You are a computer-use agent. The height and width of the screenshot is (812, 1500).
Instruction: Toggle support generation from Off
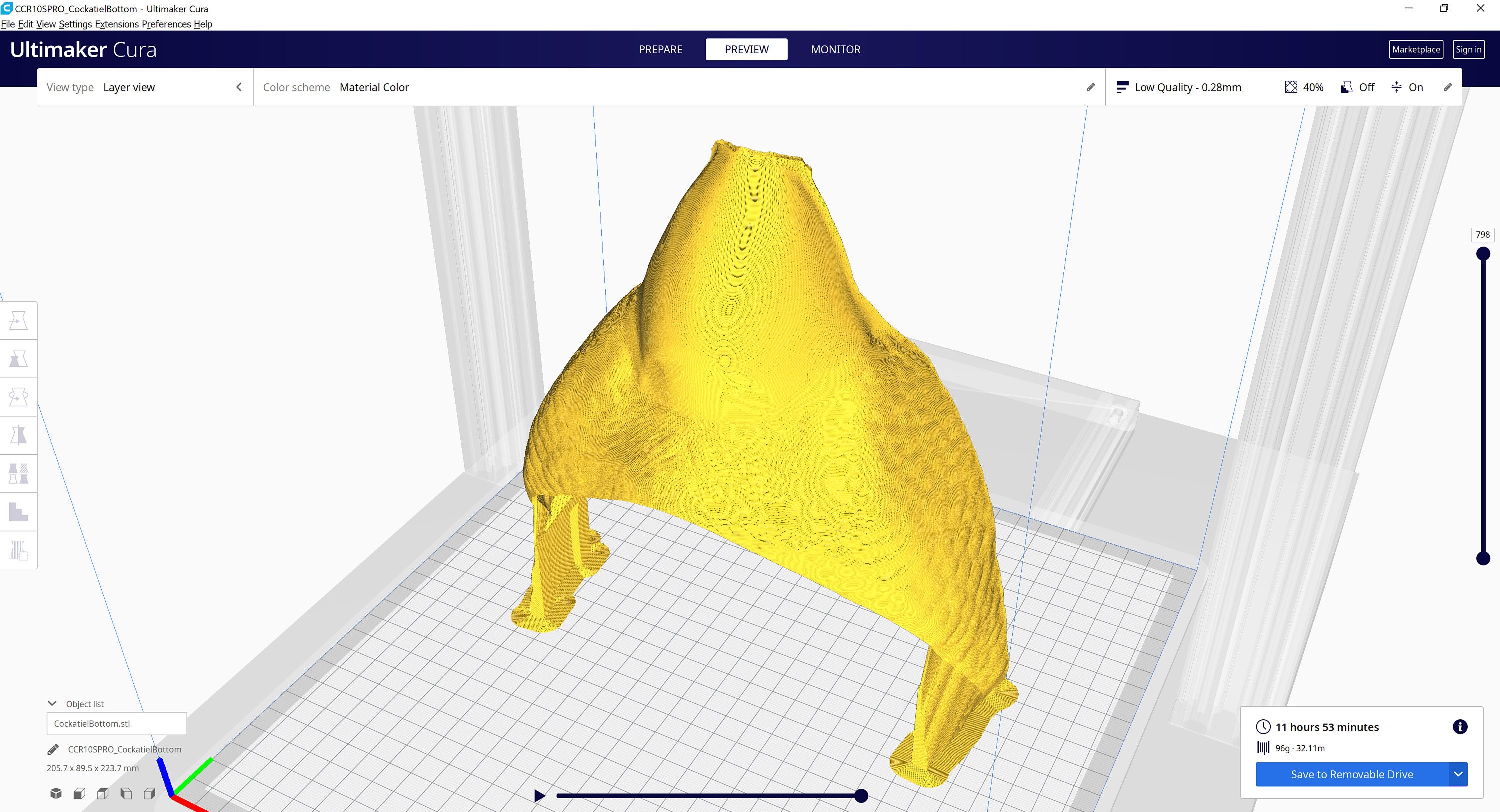pos(1357,87)
